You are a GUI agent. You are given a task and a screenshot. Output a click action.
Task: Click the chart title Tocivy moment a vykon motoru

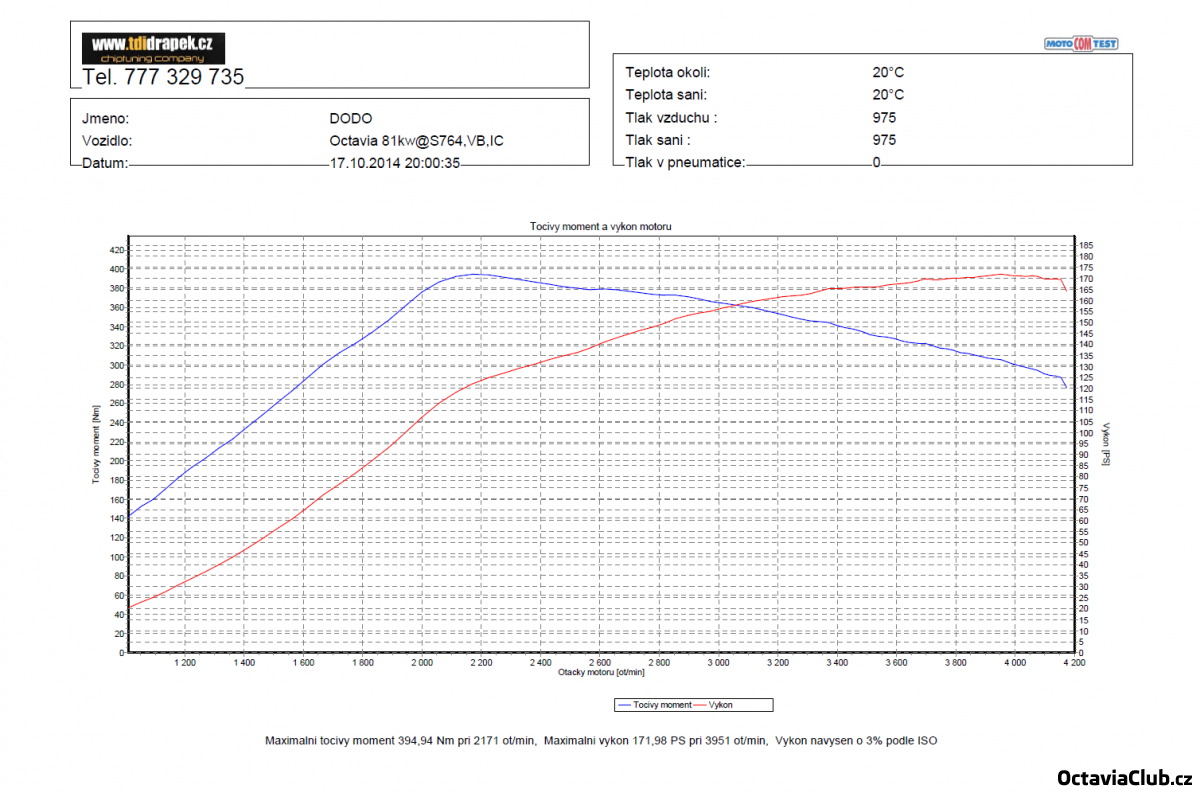pyautogui.click(x=600, y=227)
